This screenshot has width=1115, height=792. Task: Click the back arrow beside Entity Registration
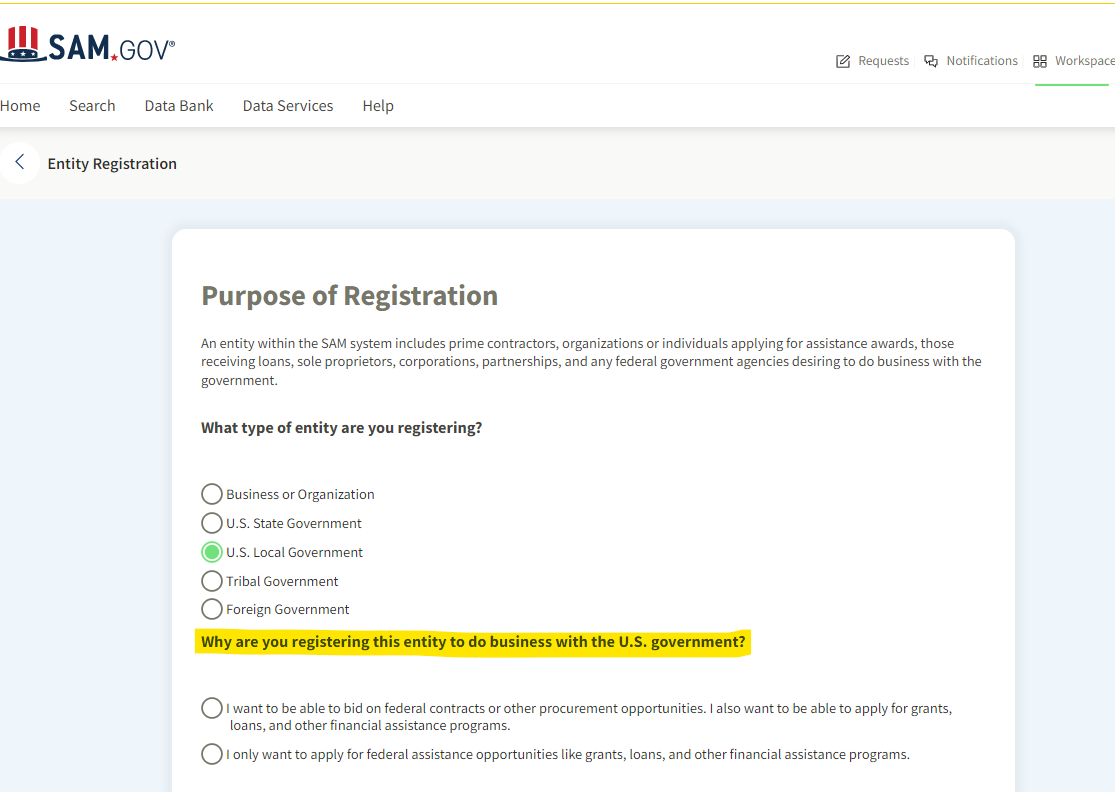(19, 163)
